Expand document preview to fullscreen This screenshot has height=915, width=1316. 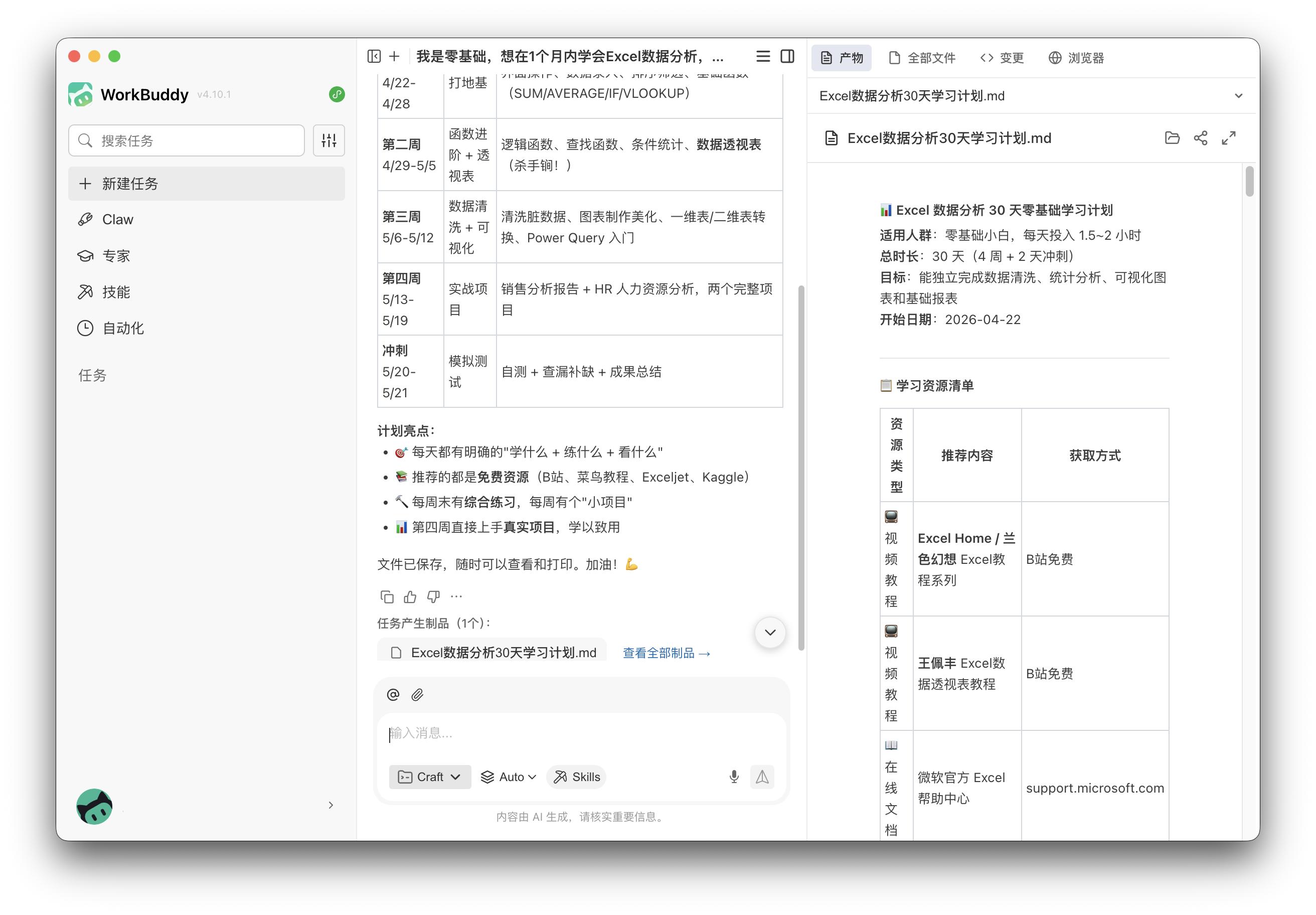point(1228,138)
